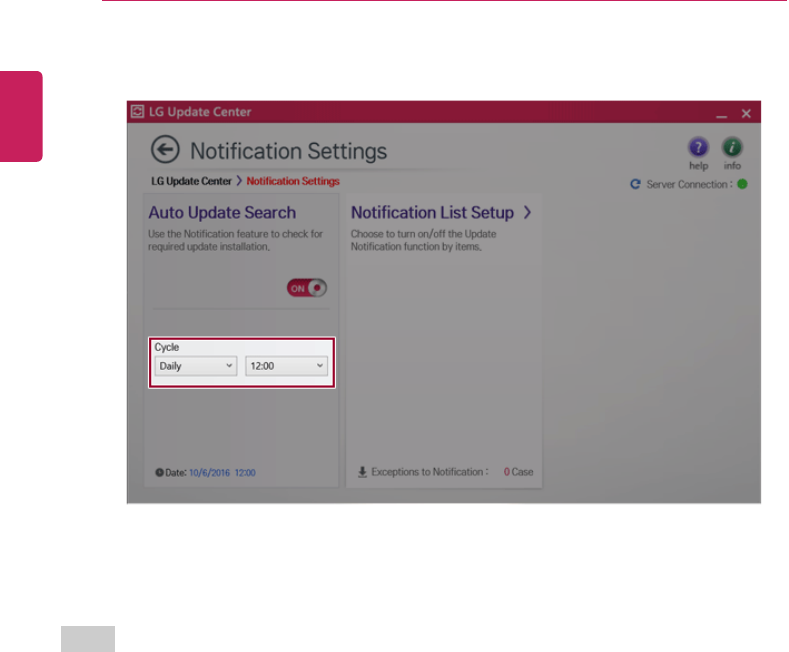Open the Daily cycle dropdown

coord(196,366)
